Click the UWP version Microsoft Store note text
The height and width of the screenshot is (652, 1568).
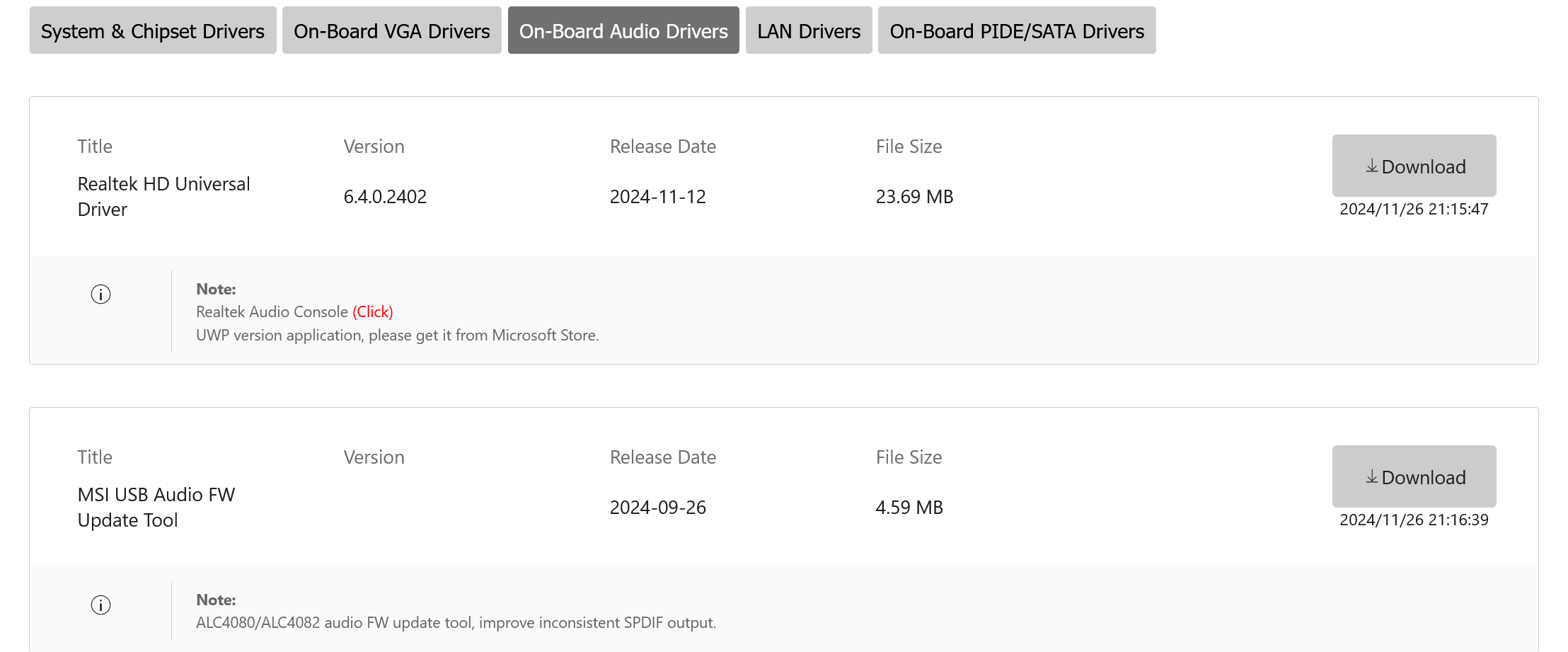pos(397,336)
